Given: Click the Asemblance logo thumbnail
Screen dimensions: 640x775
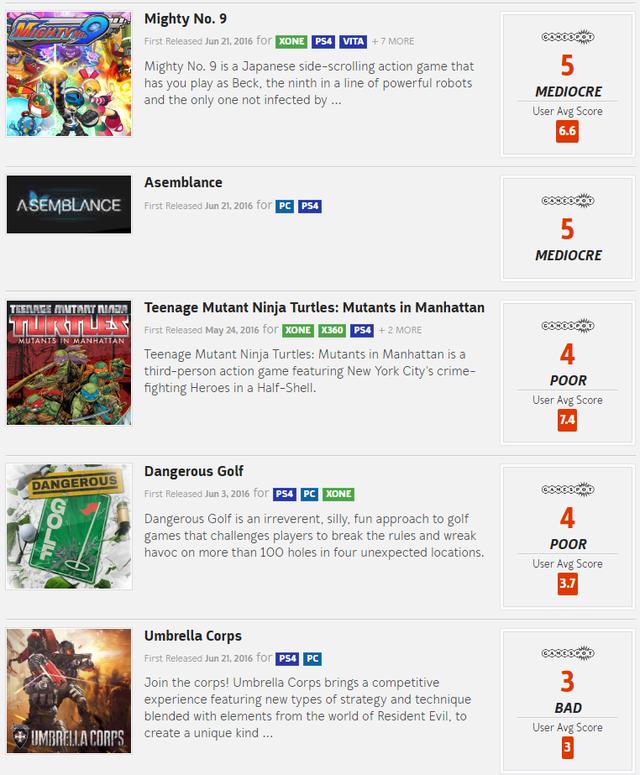Looking at the screenshot, I should 69,204.
